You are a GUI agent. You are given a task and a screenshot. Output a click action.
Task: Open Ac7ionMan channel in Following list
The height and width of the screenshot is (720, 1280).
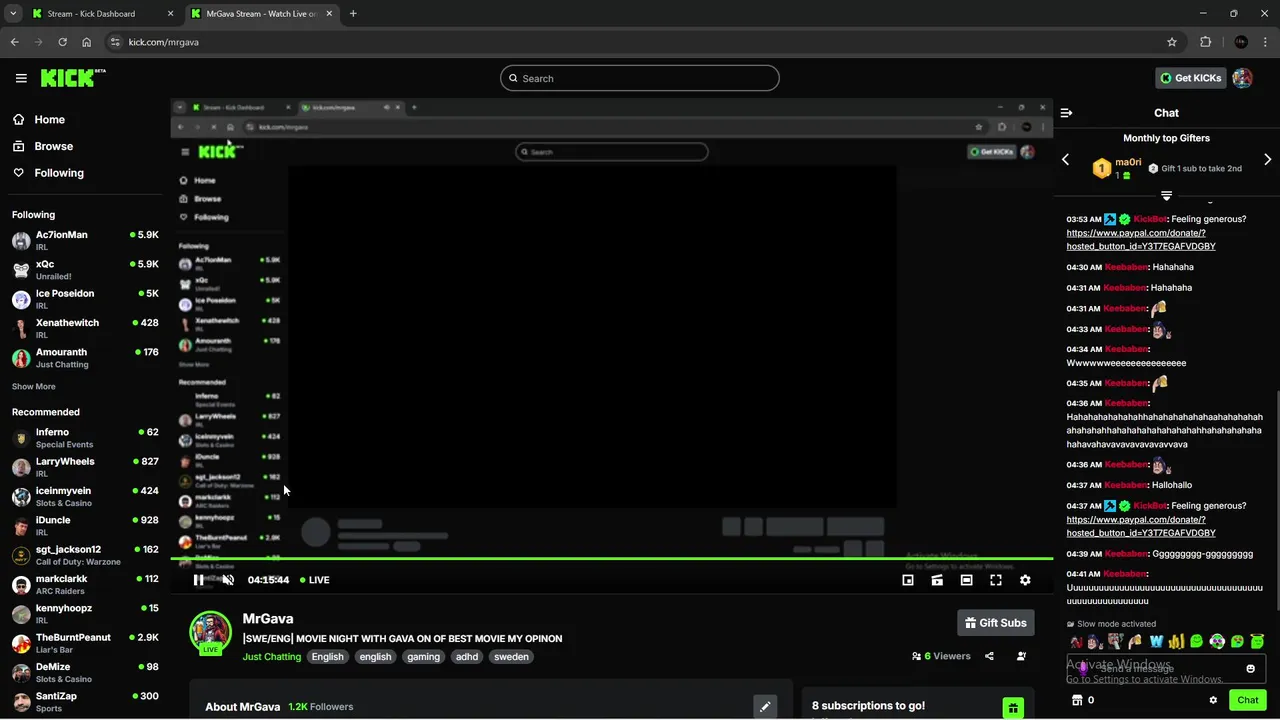point(85,240)
